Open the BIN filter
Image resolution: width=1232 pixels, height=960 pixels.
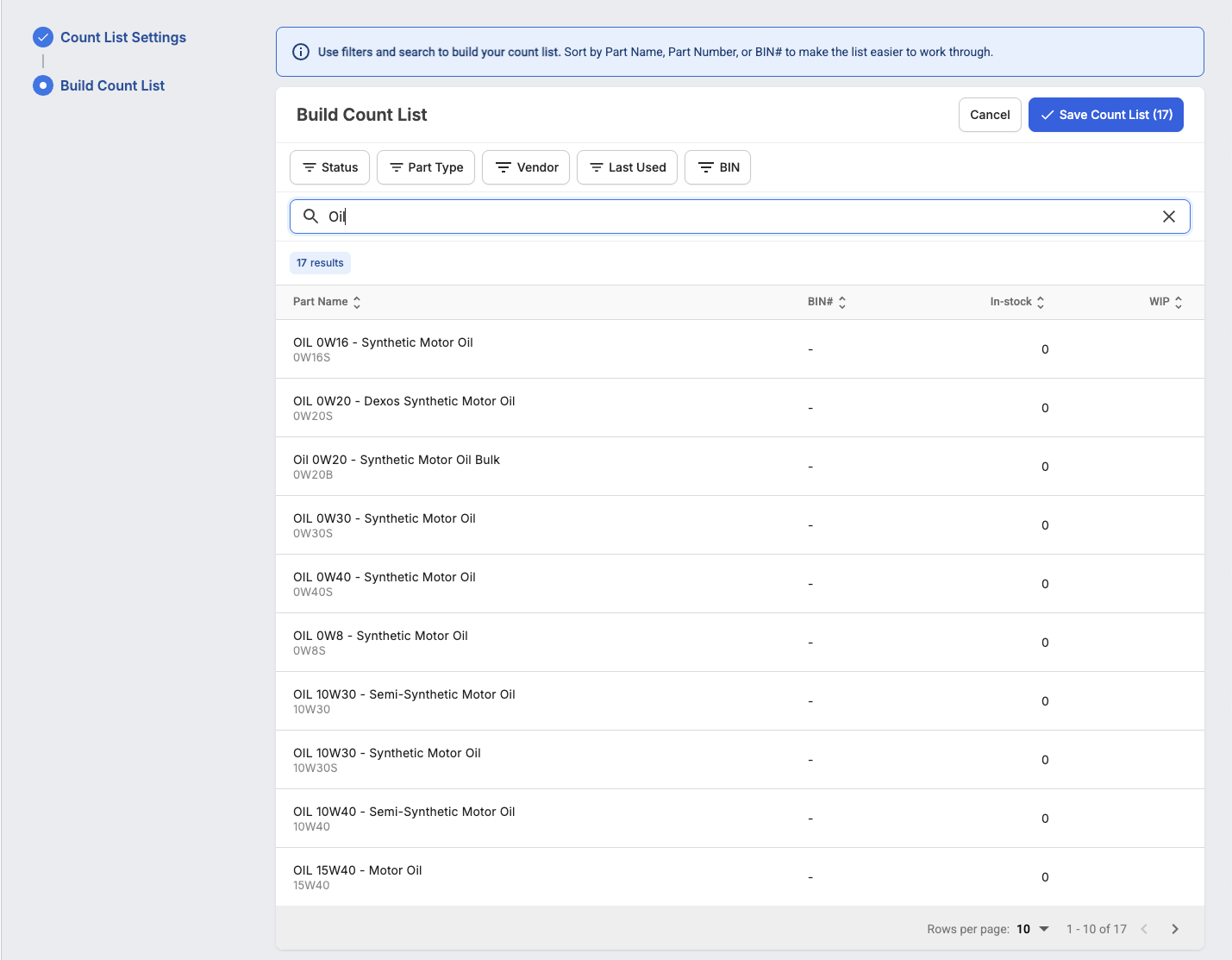pyautogui.click(x=717, y=167)
